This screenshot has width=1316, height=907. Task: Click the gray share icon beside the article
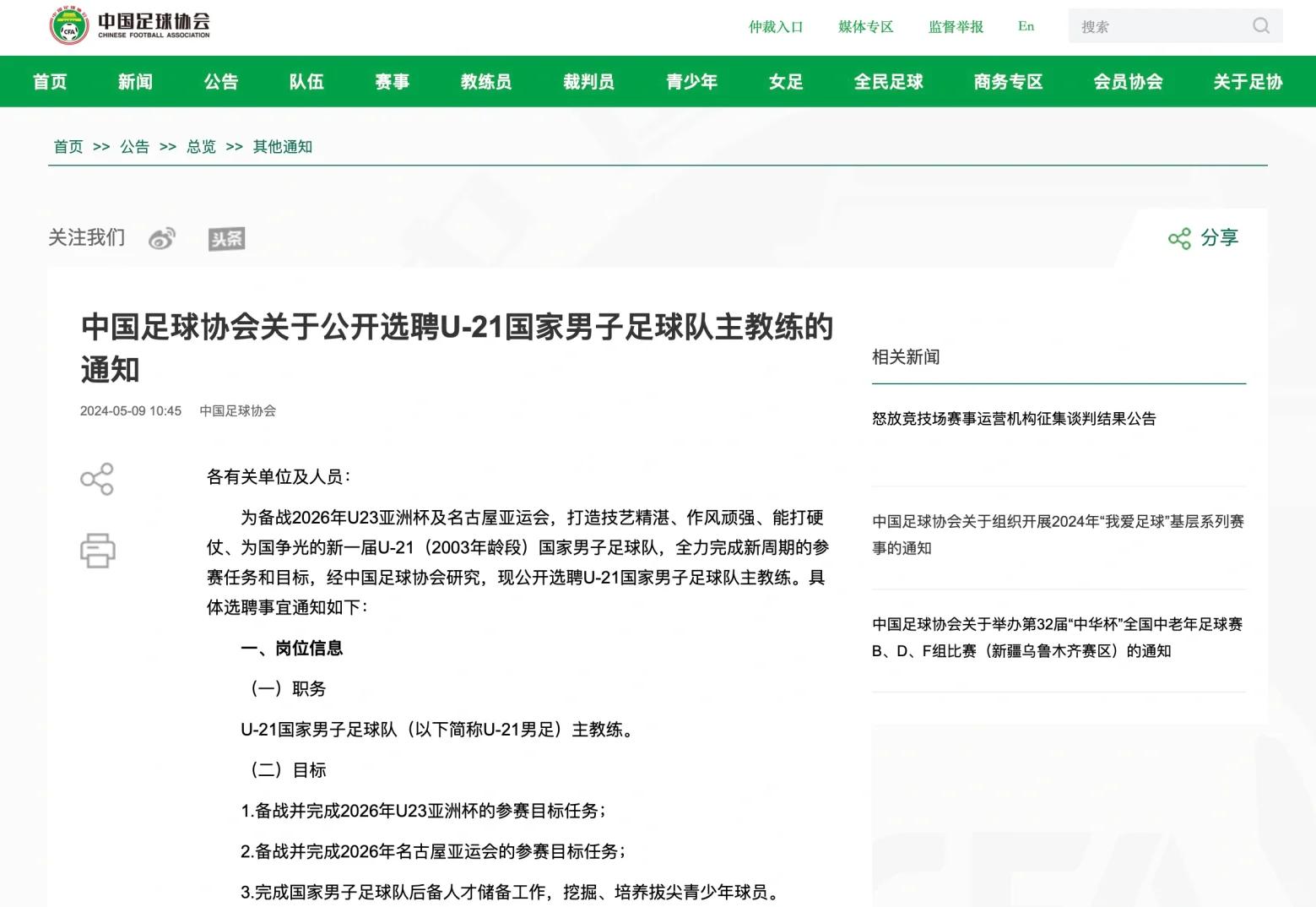97,479
